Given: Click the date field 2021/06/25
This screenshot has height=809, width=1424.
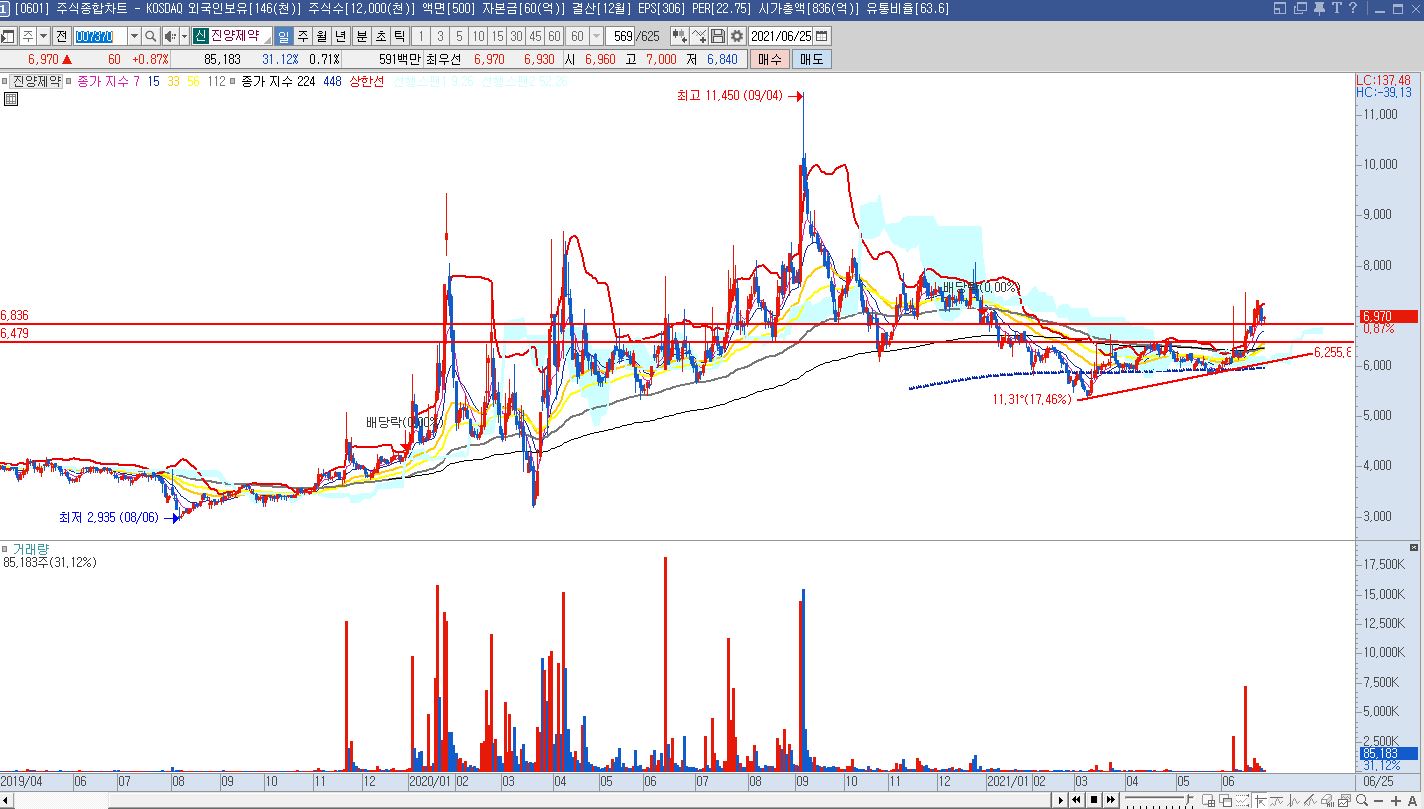Looking at the screenshot, I should [781, 36].
